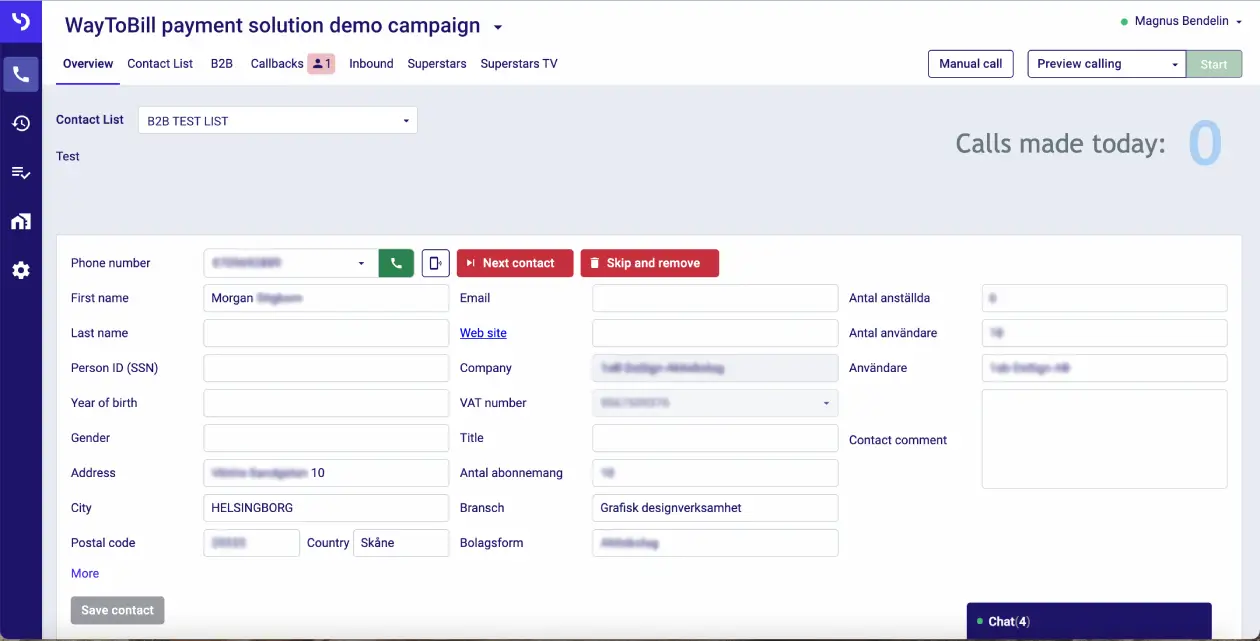Click the mobile device icon beside the call button
The width and height of the screenshot is (1260, 641).
pyautogui.click(x=434, y=262)
